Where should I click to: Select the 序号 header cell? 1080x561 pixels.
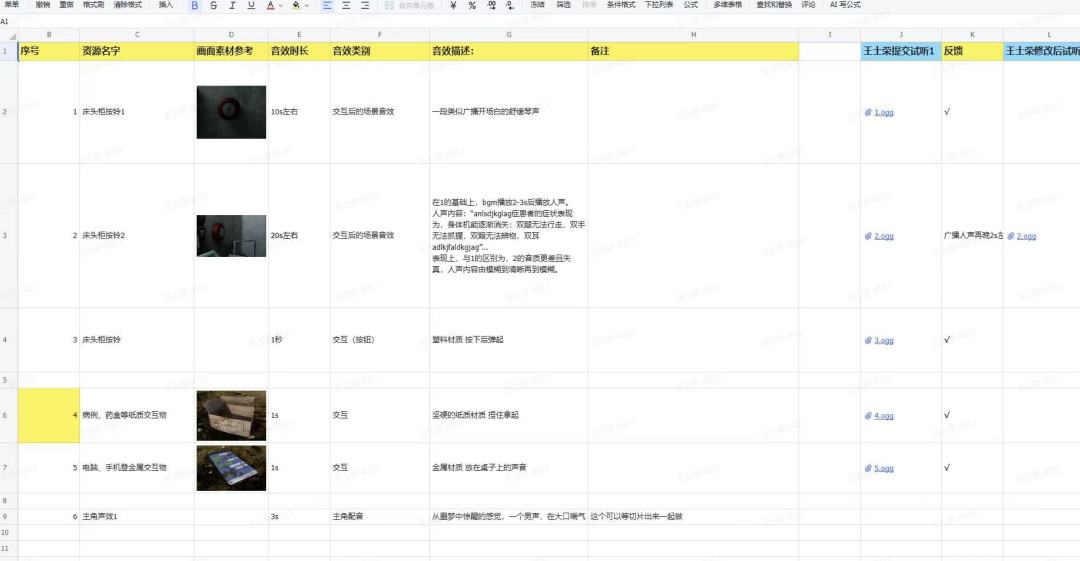(48, 51)
